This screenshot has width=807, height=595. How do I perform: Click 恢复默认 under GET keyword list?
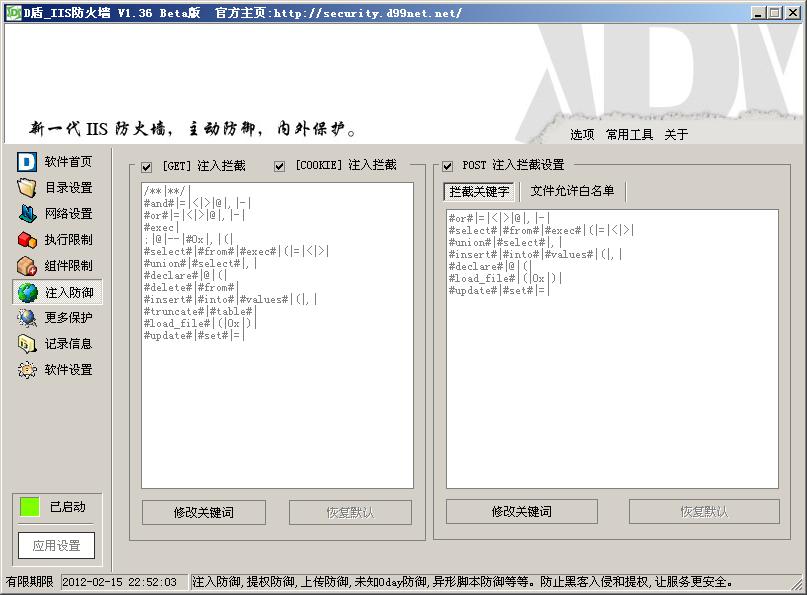pyautogui.click(x=350, y=513)
